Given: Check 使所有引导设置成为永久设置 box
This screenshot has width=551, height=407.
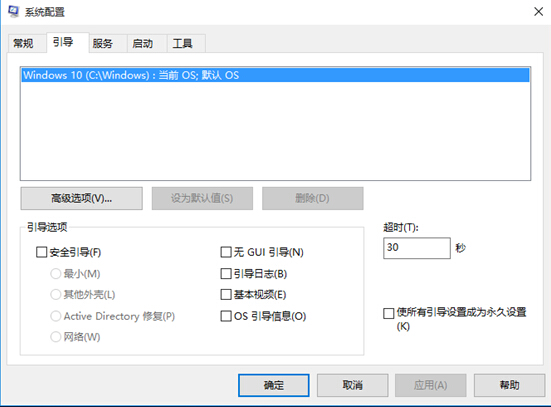Looking at the screenshot, I should (388, 313).
